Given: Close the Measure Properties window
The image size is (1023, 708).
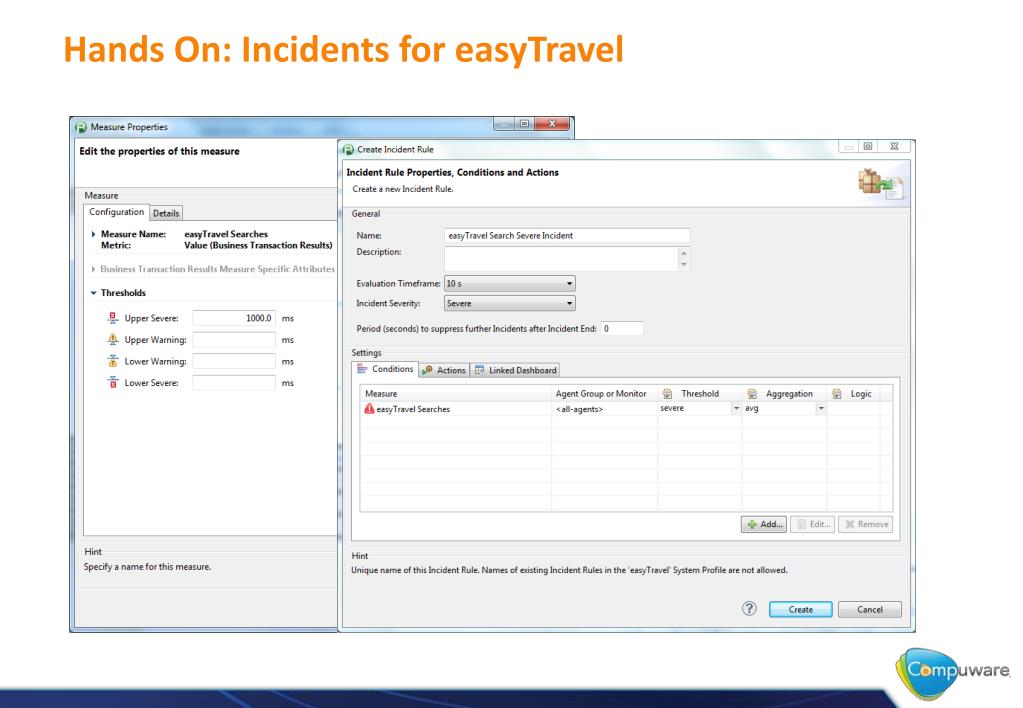Looking at the screenshot, I should [x=553, y=123].
